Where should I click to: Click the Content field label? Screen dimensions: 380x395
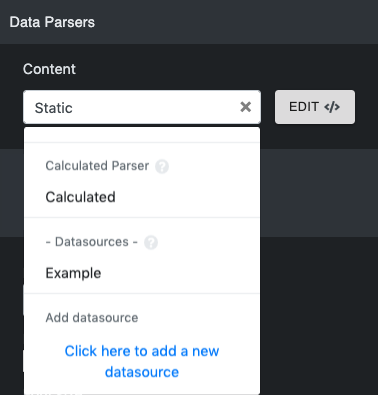(49, 69)
